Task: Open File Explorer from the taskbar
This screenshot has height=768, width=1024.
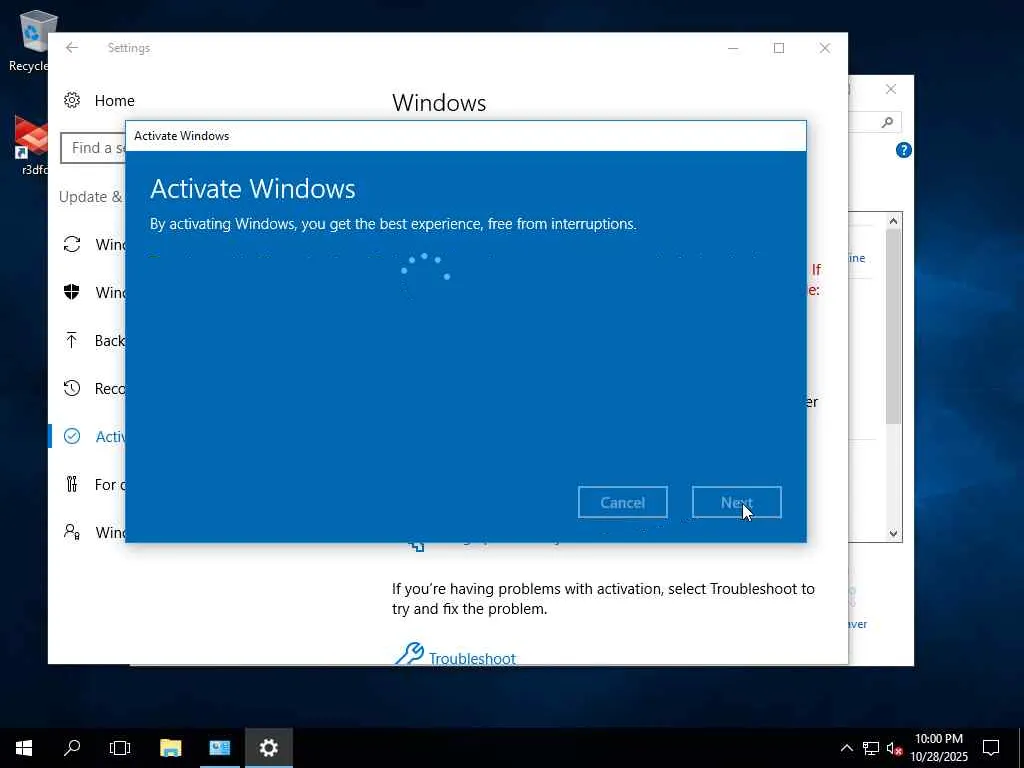Action: [170, 748]
